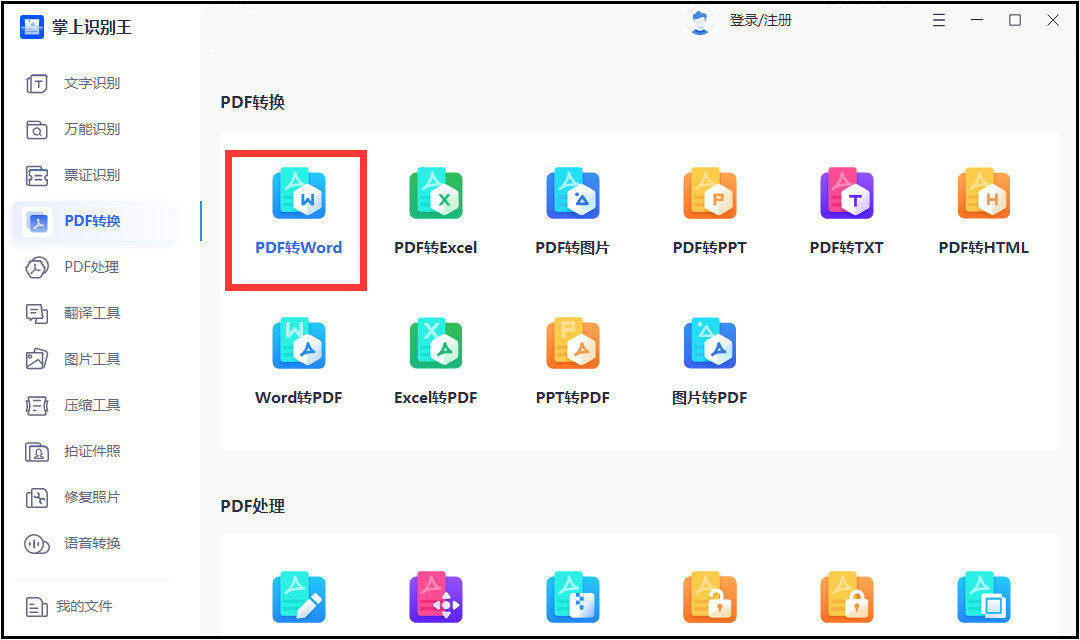Open the PDF转Word converter
The image size is (1080, 640).
(x=298, y=212)
